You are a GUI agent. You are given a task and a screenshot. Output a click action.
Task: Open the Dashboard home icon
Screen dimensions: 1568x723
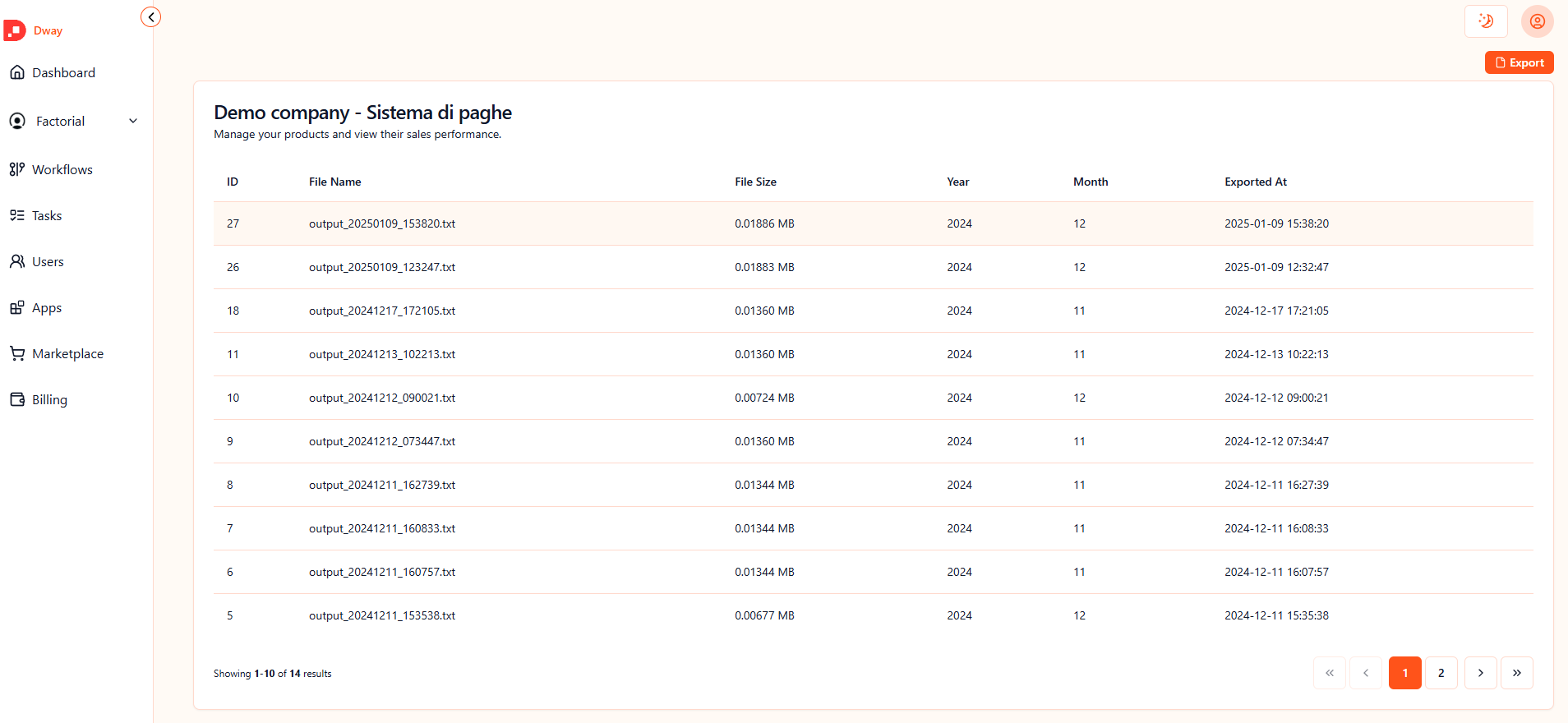tap(17, 72)
